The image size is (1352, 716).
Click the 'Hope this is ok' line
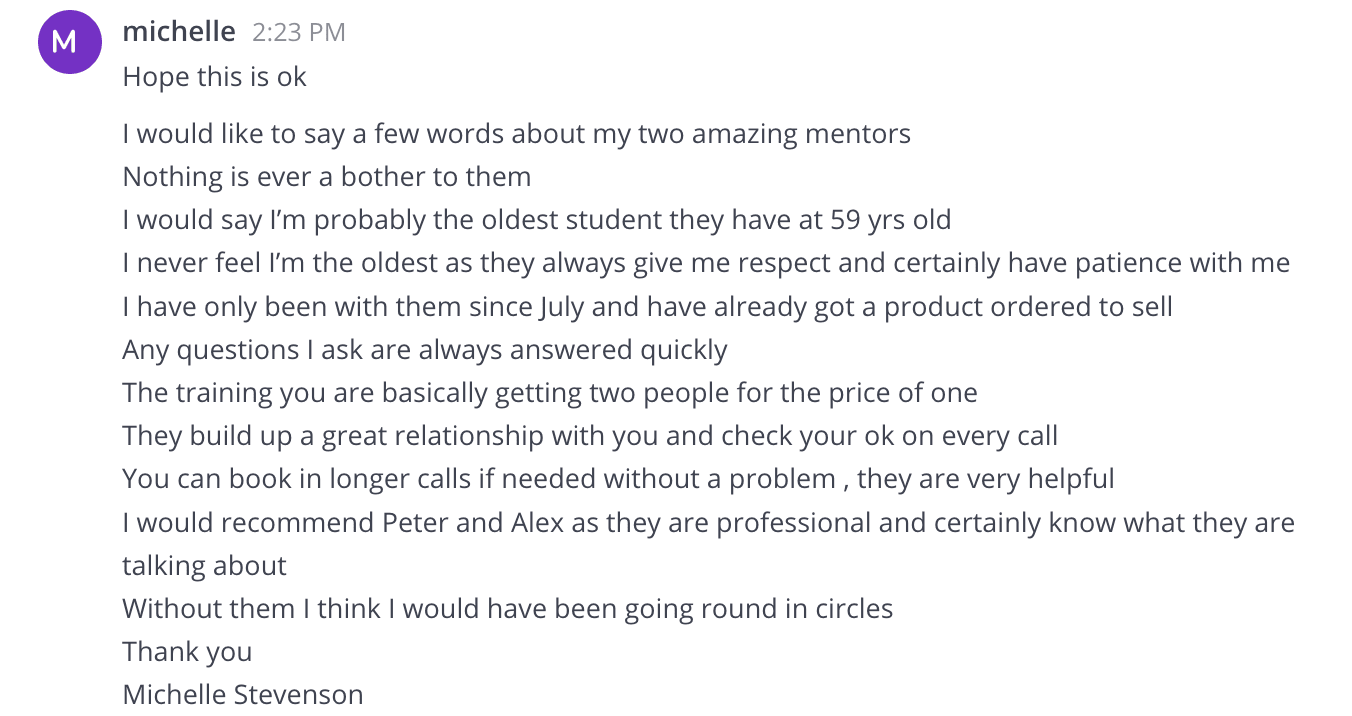[x=214, y=76]
